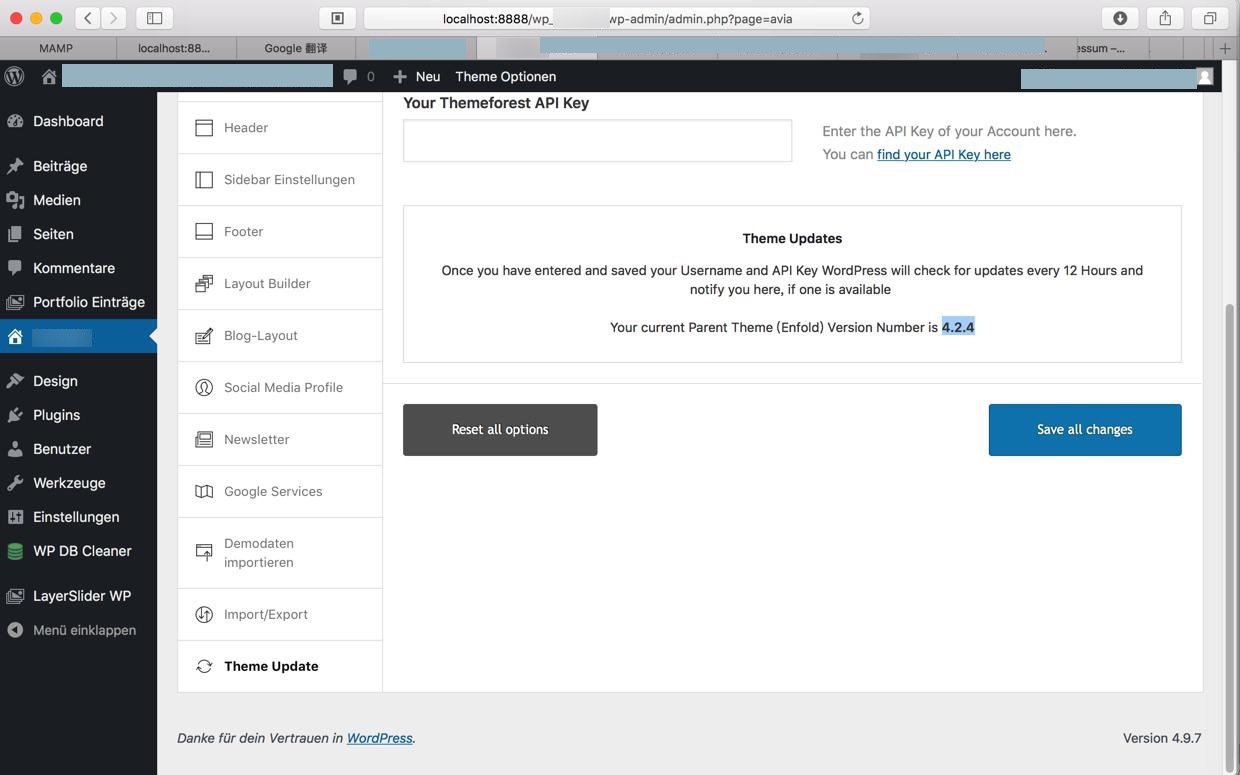Click the Sidebar Einstellungen icon
The height and width of the screenshot is (775, 1240).
pyautogui.click(x=204, y=180)
